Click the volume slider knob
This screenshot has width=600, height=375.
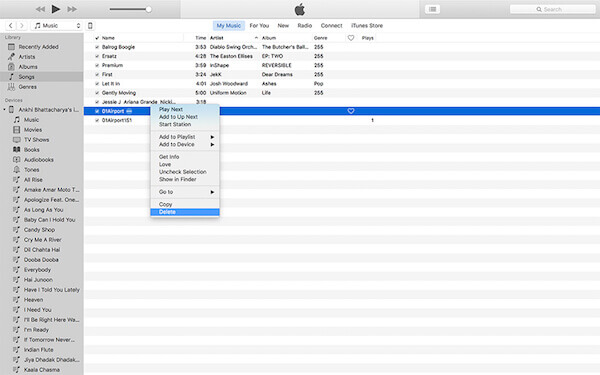(x=148, y=9)
